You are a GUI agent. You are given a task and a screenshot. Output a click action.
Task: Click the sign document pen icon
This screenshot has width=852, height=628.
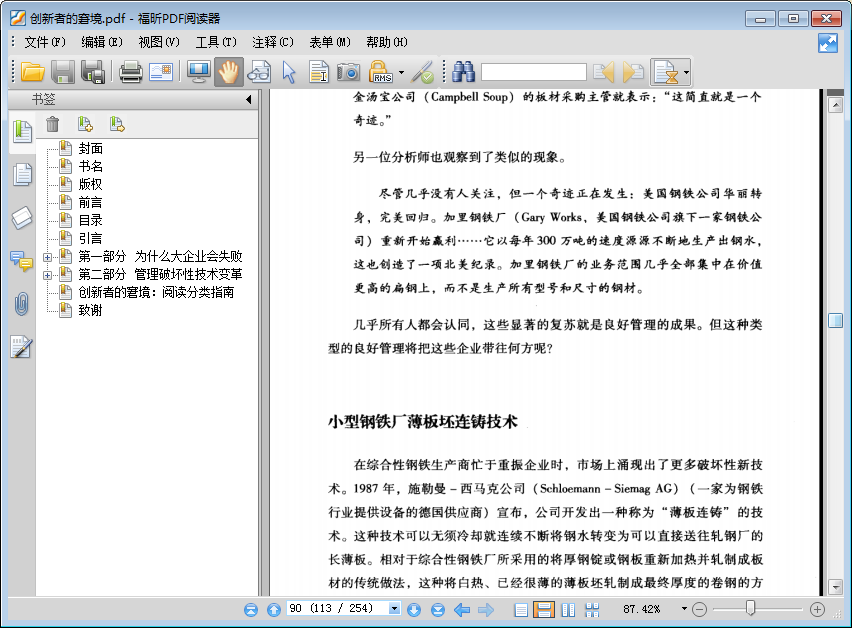(x=422, y=72)
